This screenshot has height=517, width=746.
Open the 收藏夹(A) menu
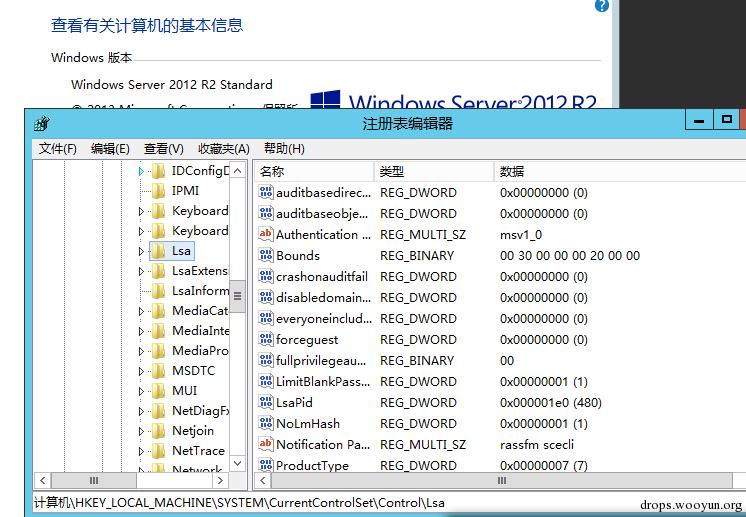tap(224, 149)
